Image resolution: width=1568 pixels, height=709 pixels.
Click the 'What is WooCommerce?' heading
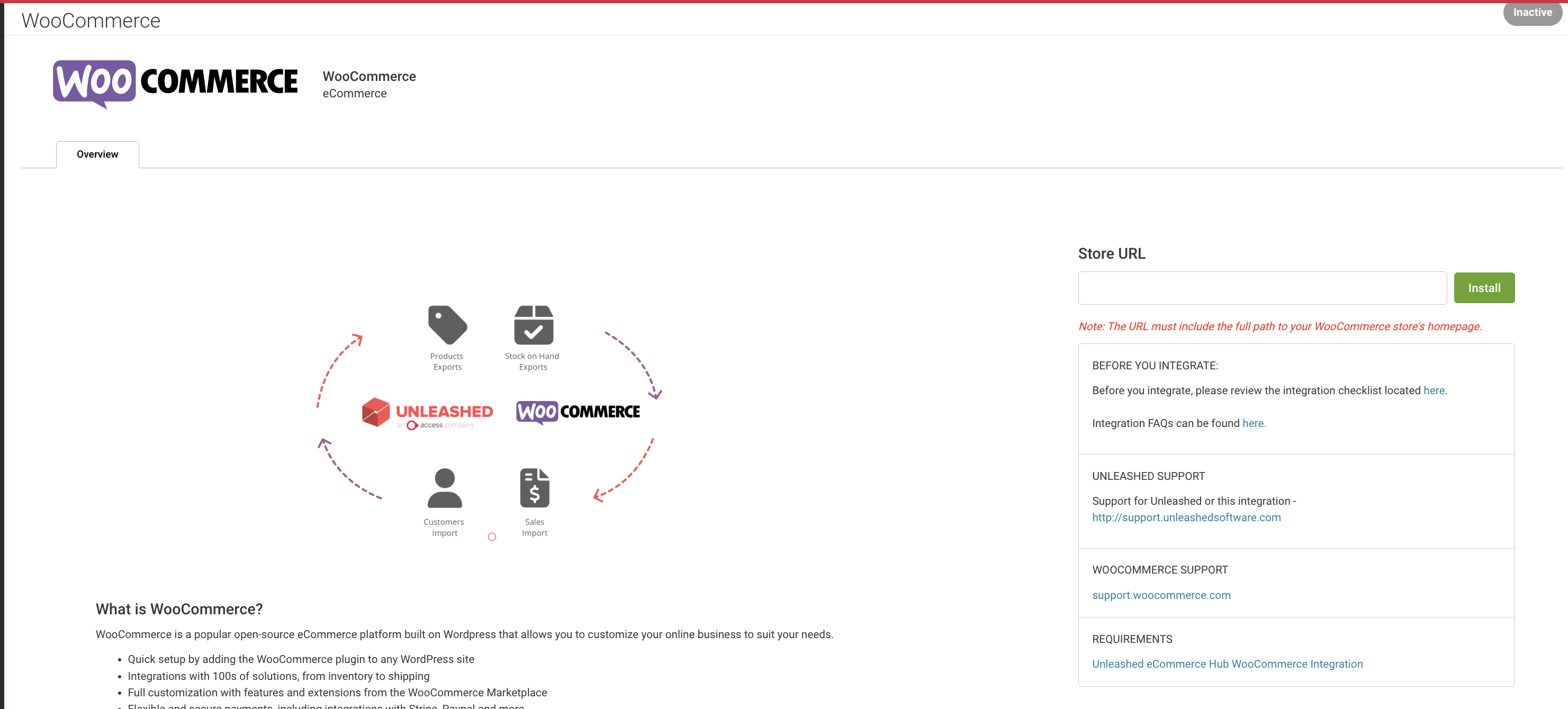pos(179,609)
